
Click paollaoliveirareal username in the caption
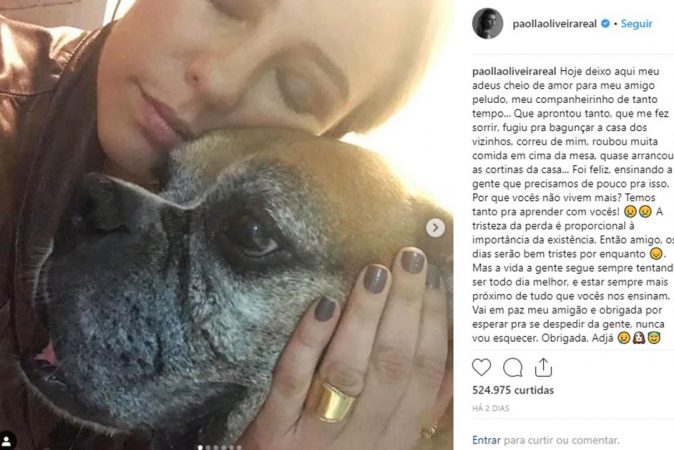[515, 71]
